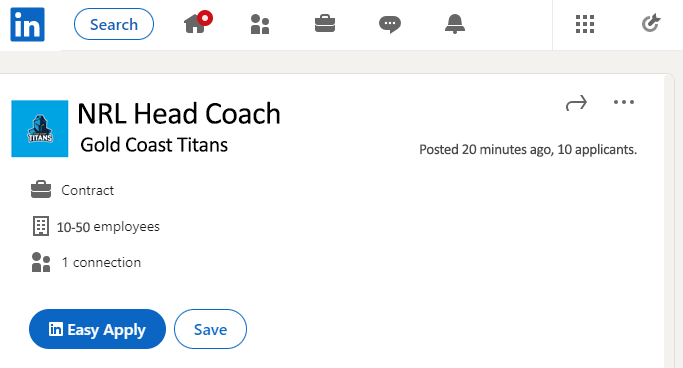Save this job posting
Screen dimensions: 683x368
click(210, 329)
